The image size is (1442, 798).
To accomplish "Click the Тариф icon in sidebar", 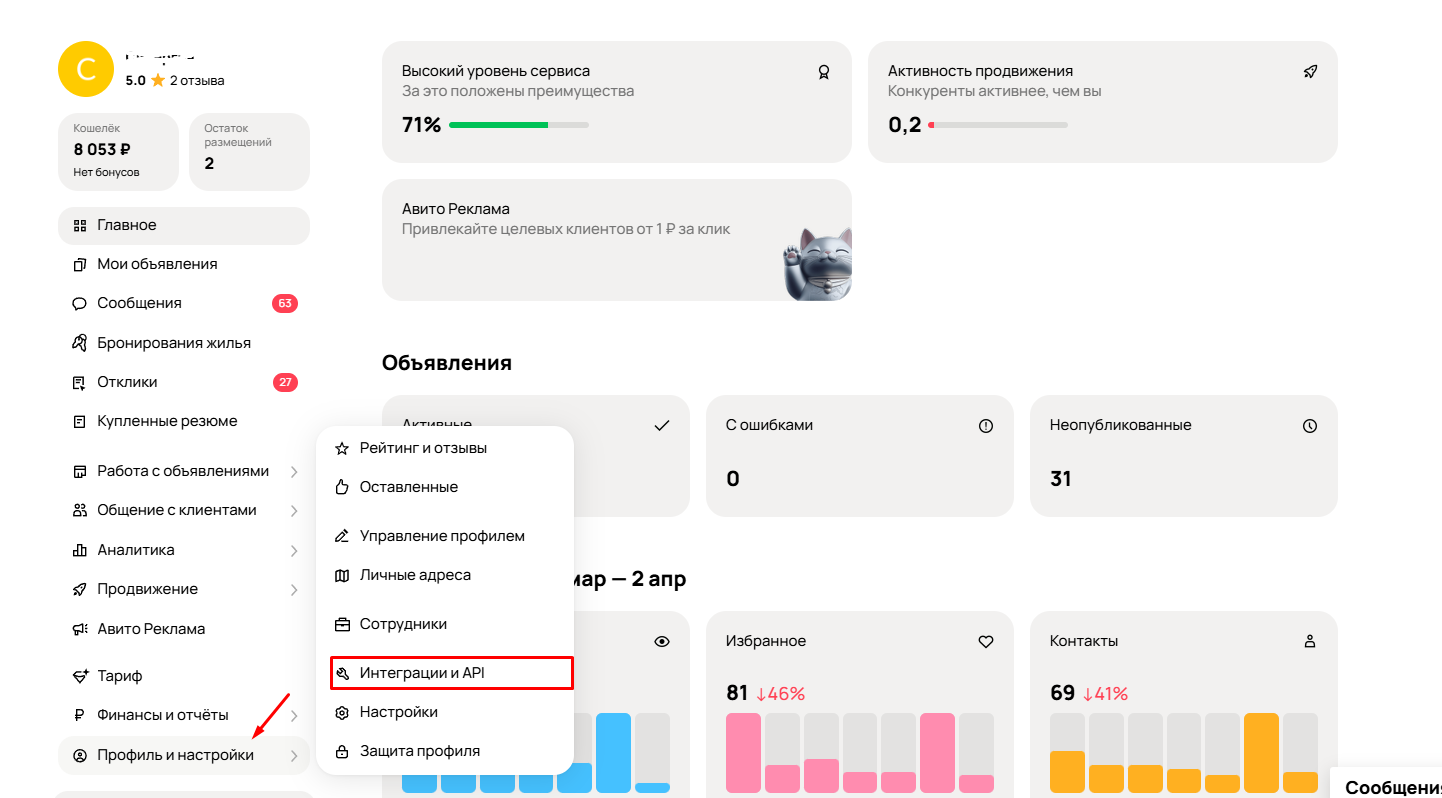I will click(81, 675).
